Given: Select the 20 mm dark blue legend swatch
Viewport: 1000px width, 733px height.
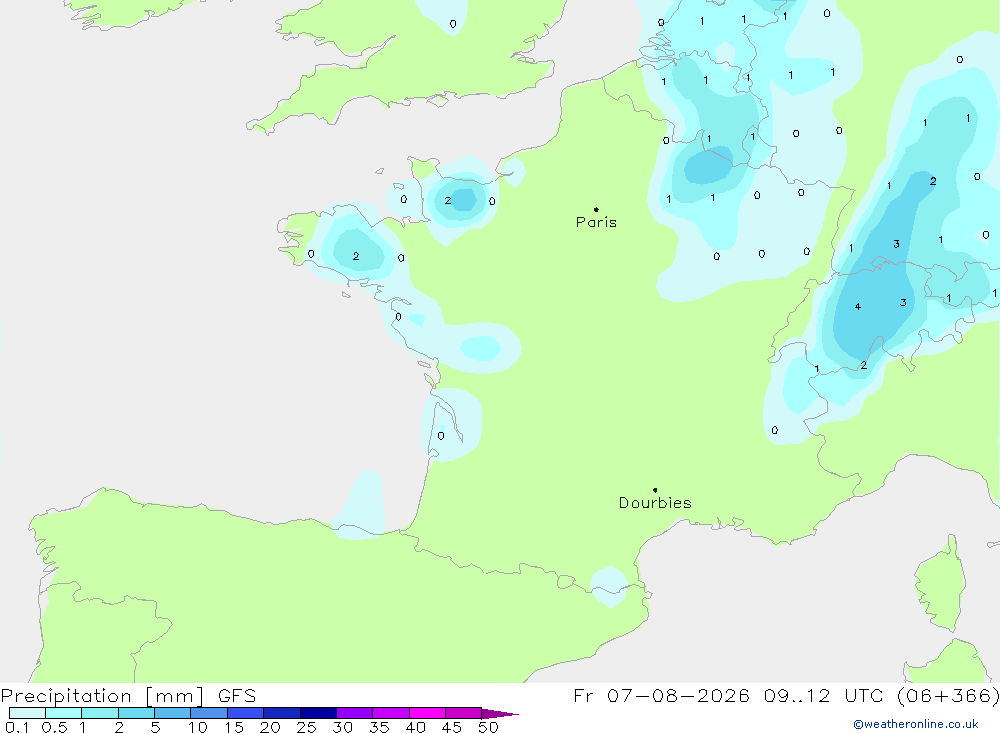Looking at the screenshot, I should tap(281, 713).
